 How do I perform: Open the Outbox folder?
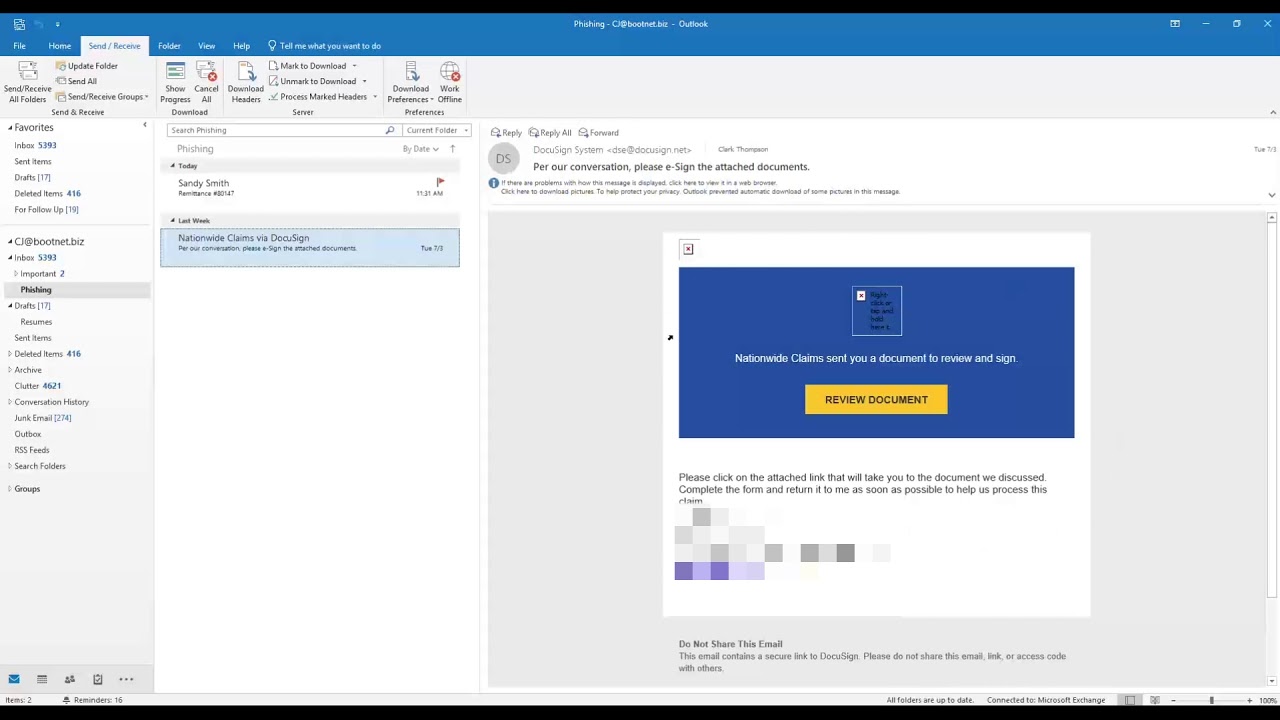(x=28, y=434)
